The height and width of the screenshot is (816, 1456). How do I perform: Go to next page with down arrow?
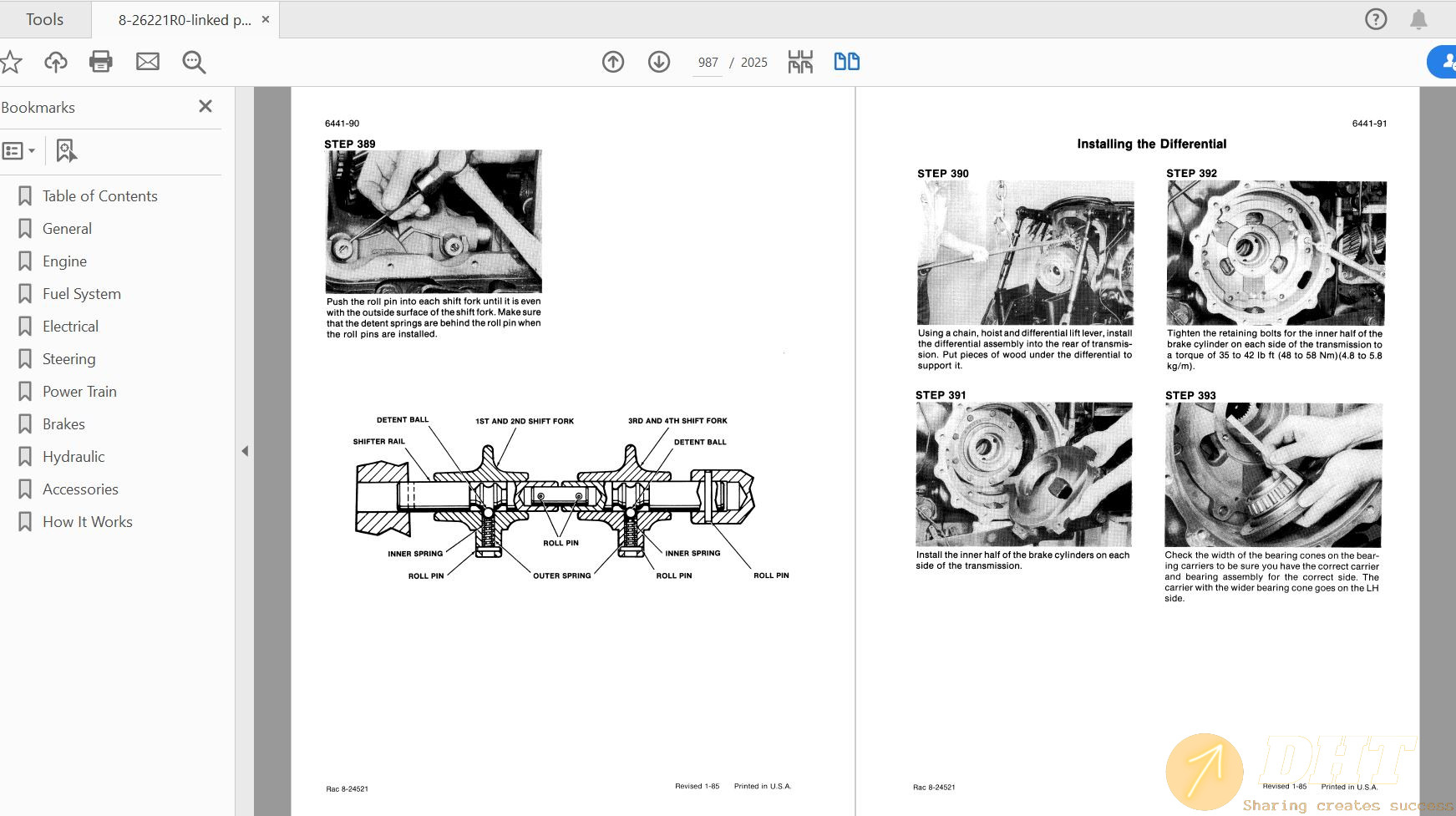[658, 61]
